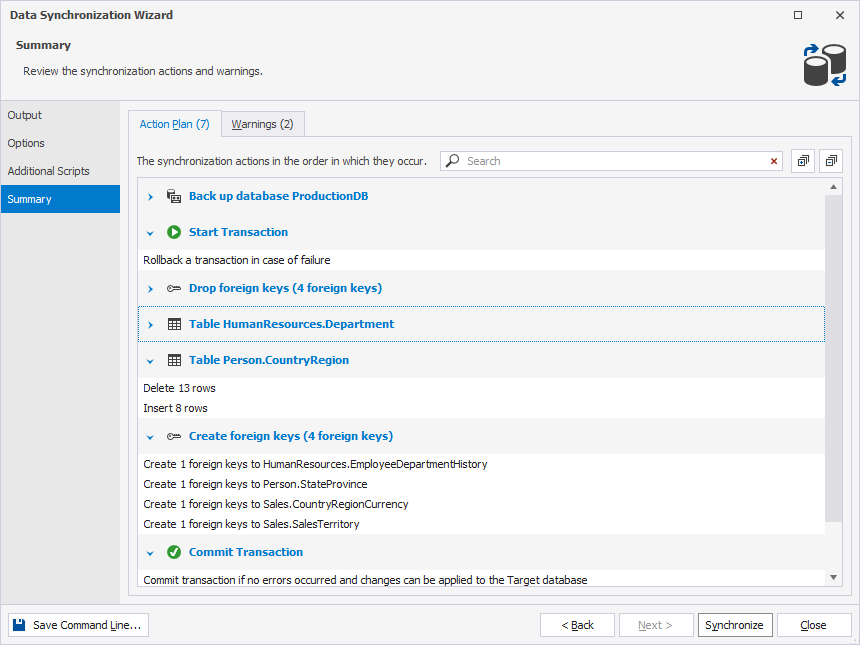Clear the search box with red X
Viewport: 860px width, 645px height.
coord(774,161)
